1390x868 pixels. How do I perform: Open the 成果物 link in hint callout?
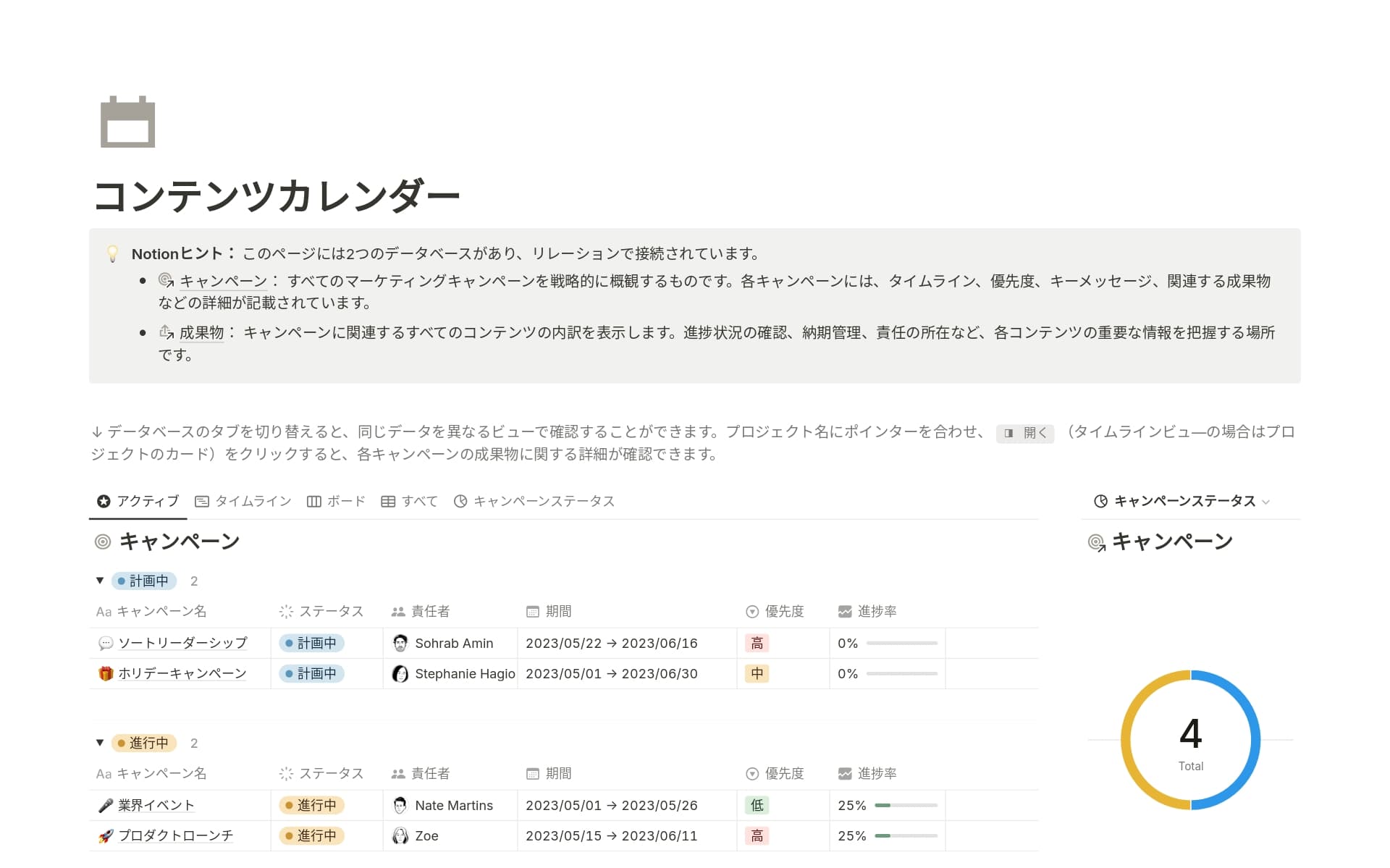201,332
